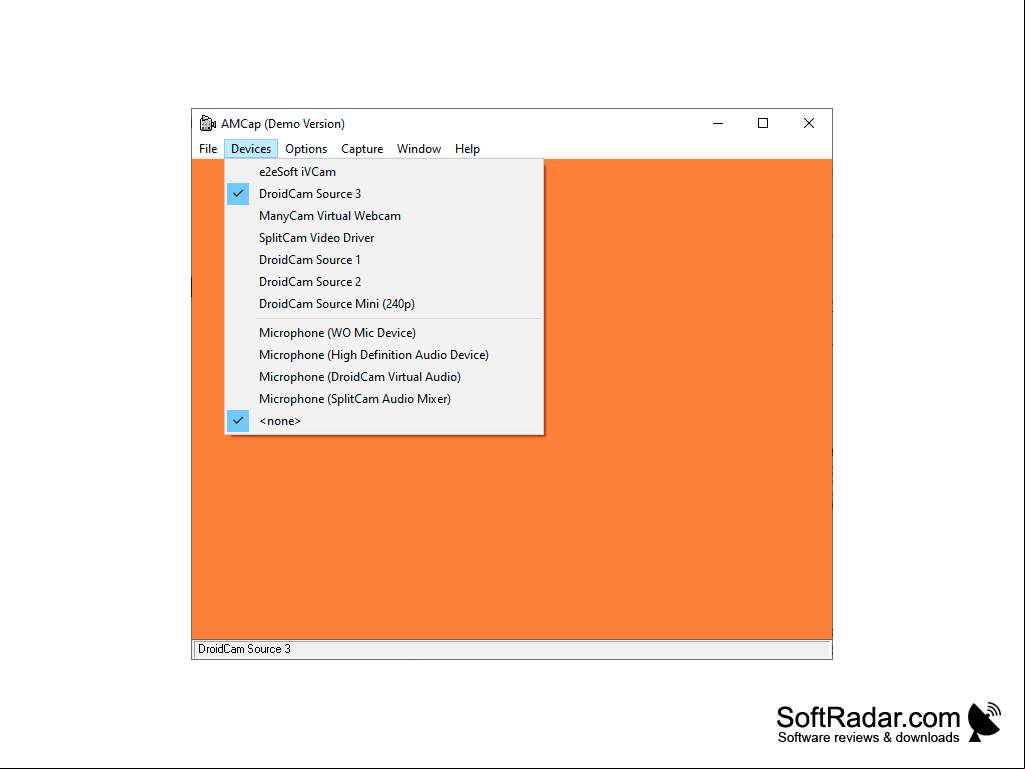Switch to DroidCam Source 2
The image size is (1025, 769).
[x=384, y=282]
